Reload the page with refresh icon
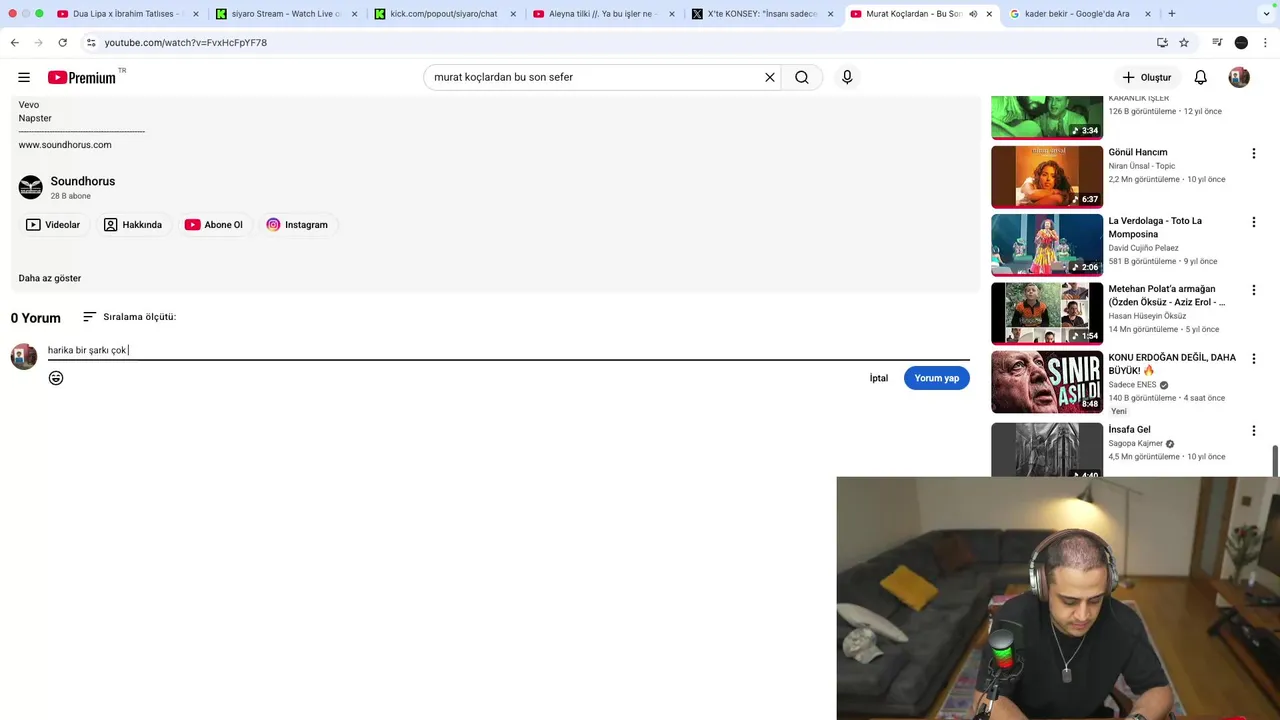Image resolution: width=1280 pixels, height=720 pixels. tap(62, 43)
